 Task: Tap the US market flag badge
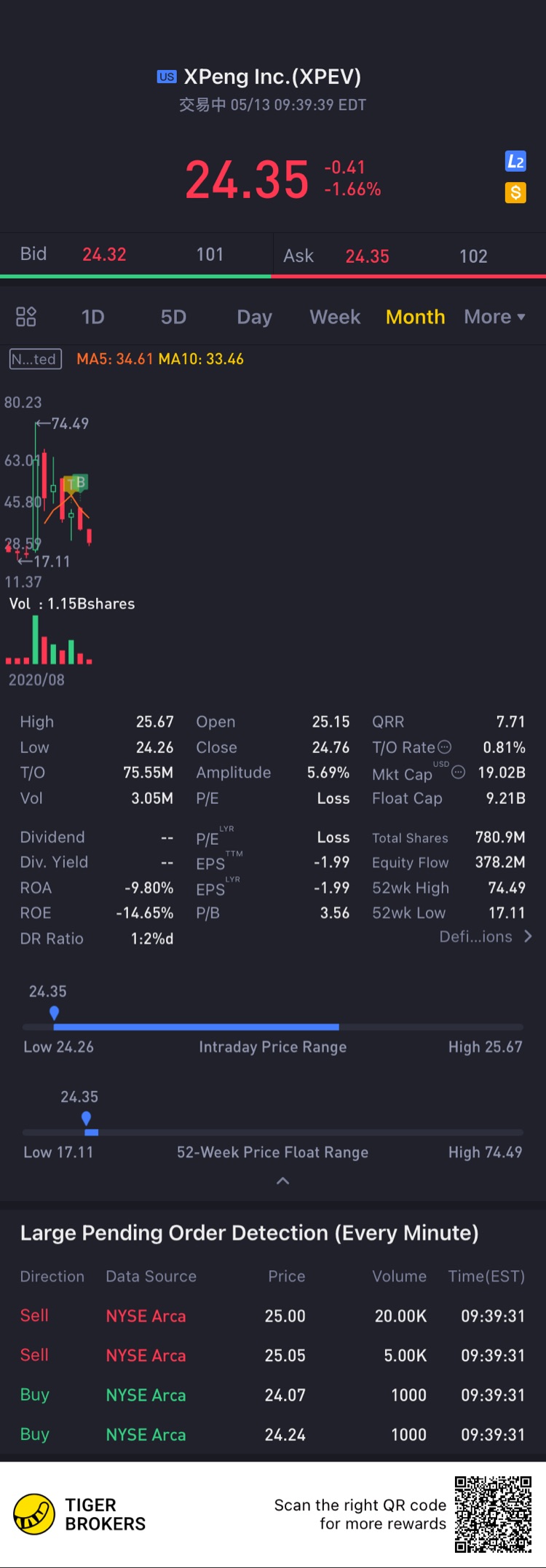(x=167, y=77)
